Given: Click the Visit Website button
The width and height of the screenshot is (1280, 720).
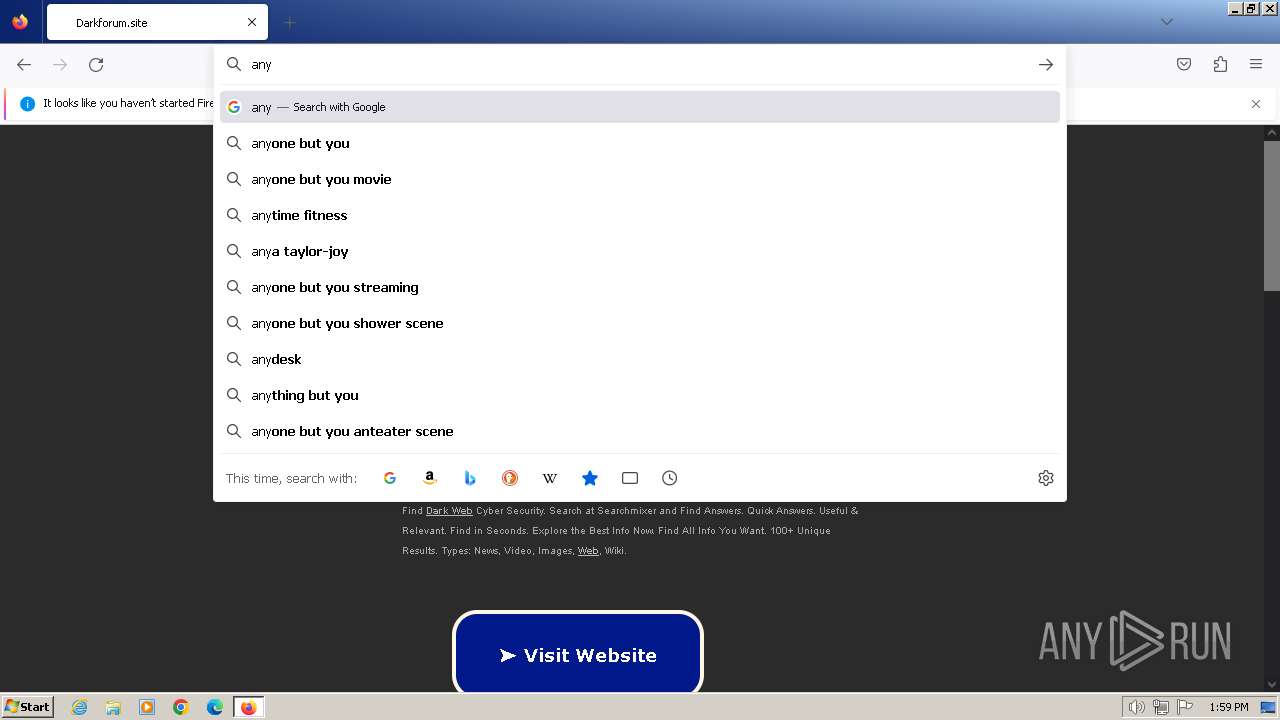Looking at the screenshot, I should (578, 653).
